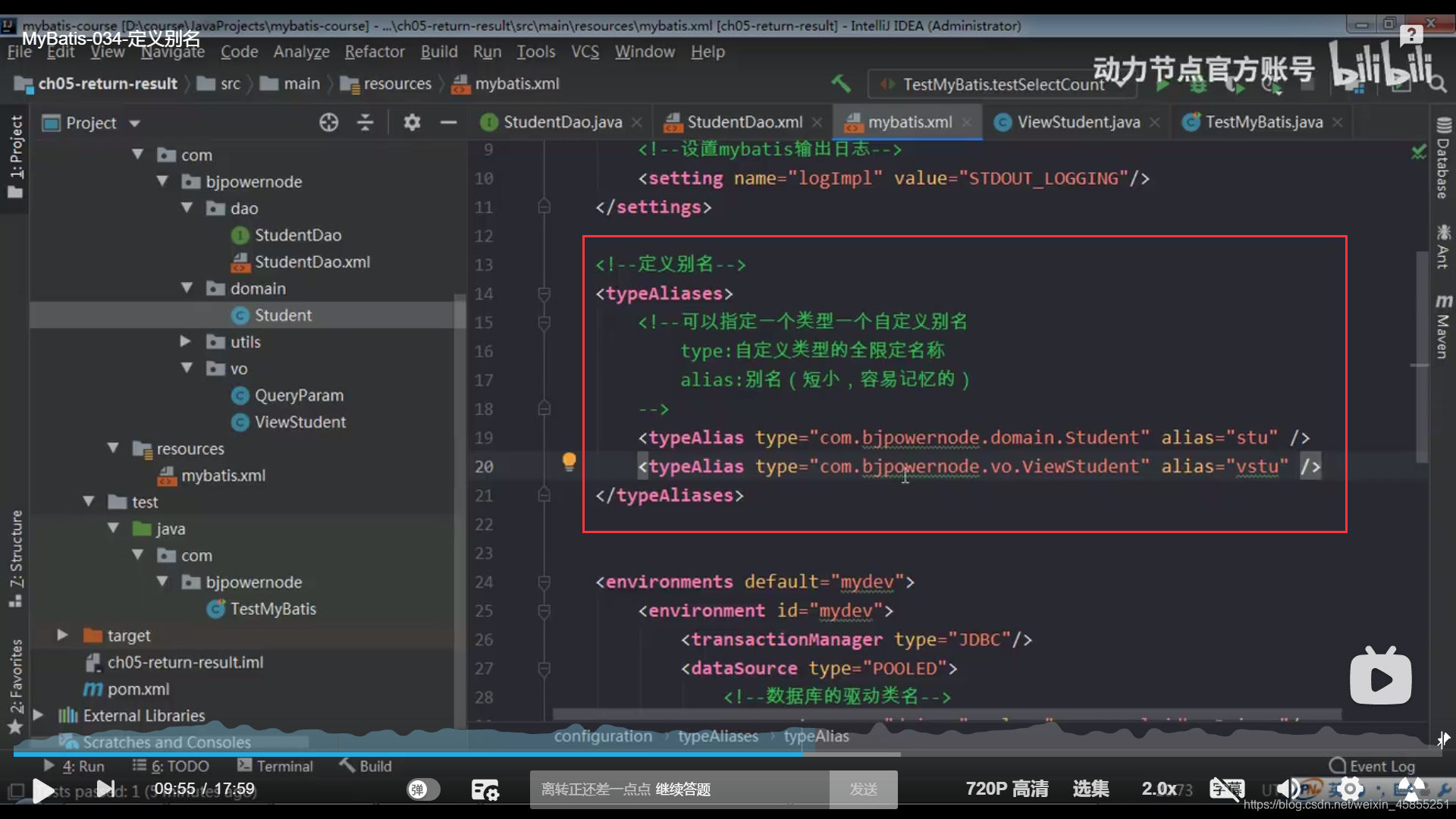Open video player settings gear
1456x819 pixels.
pyautogui.click(x=1350, y=789)
